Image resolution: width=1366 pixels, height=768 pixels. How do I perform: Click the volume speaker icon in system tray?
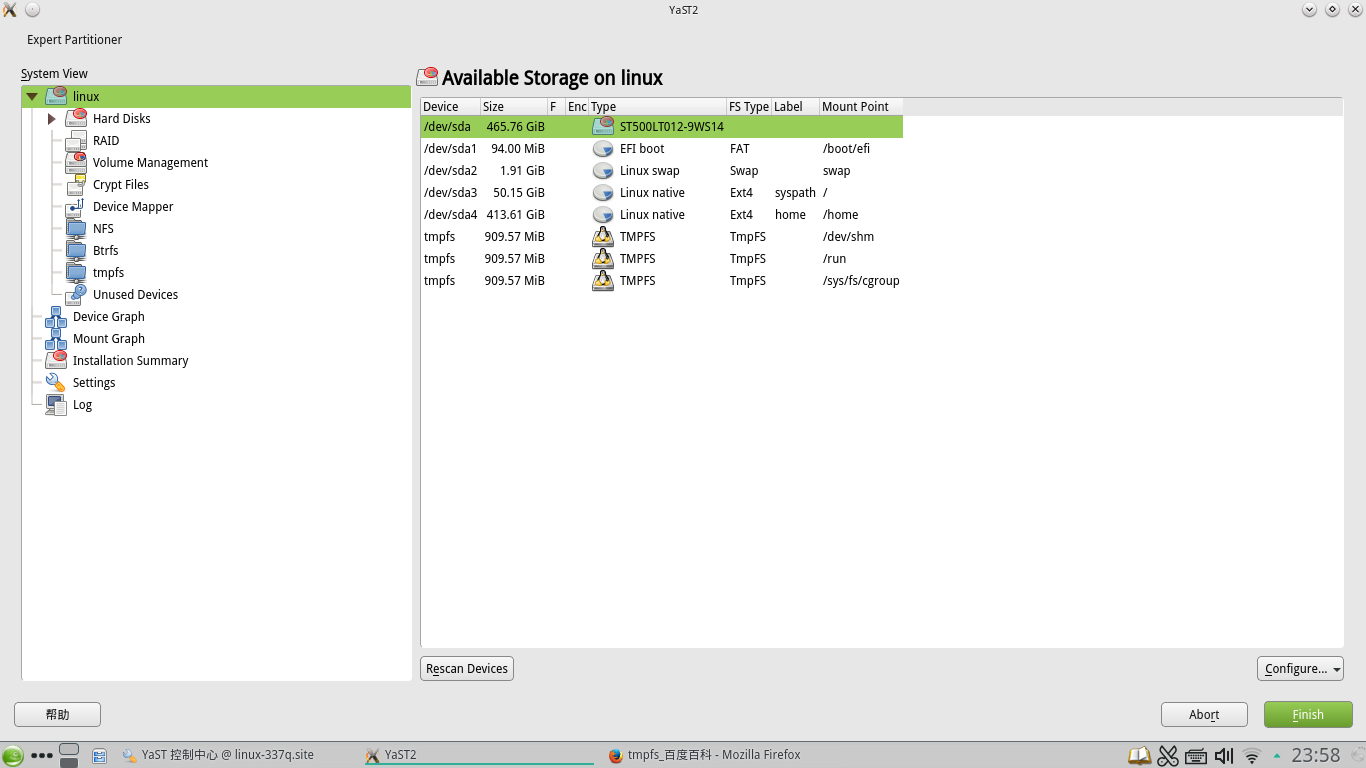[x=1223, y=756]
